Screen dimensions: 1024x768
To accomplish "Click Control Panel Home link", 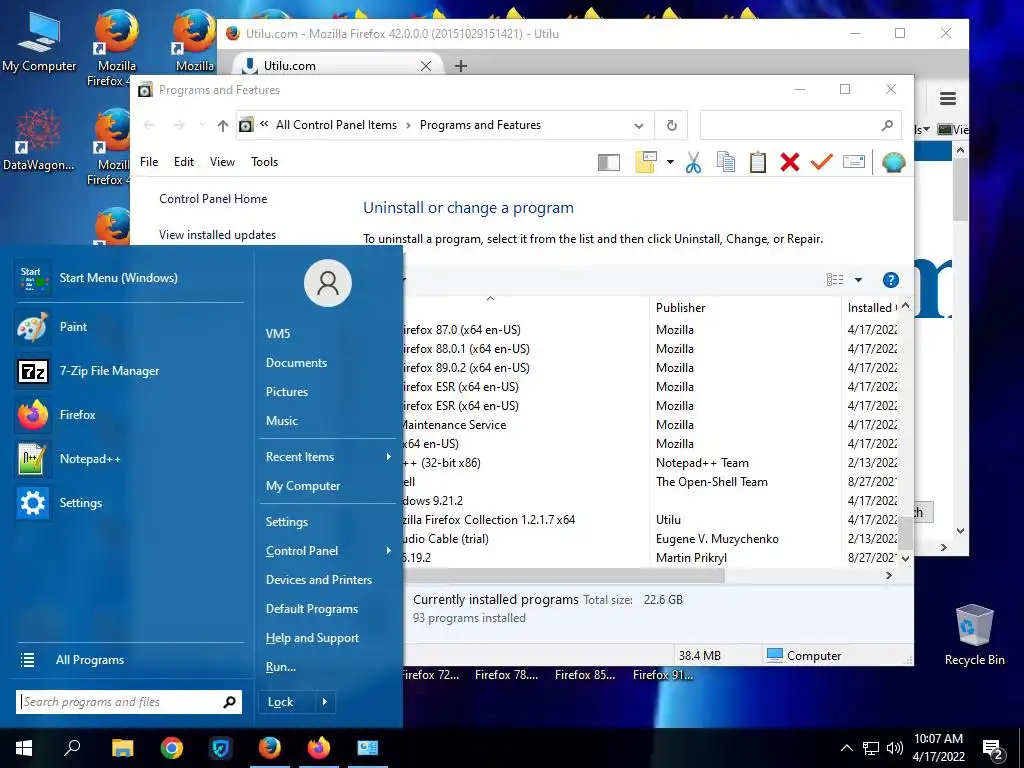I will coord(213,199).
